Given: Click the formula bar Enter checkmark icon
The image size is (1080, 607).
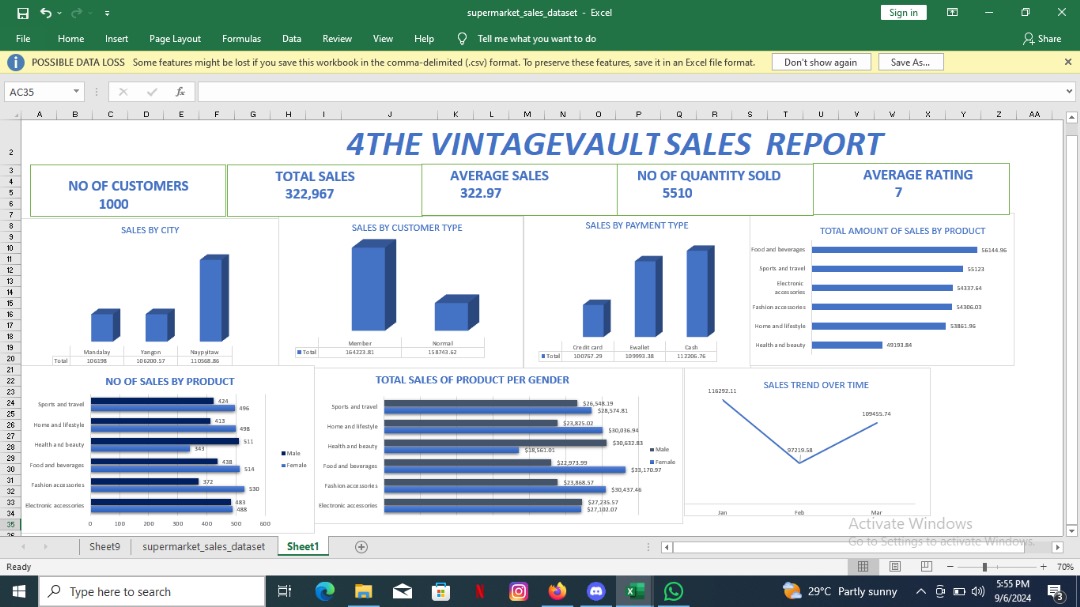Looking at the screenshot, I should [152, 92].
